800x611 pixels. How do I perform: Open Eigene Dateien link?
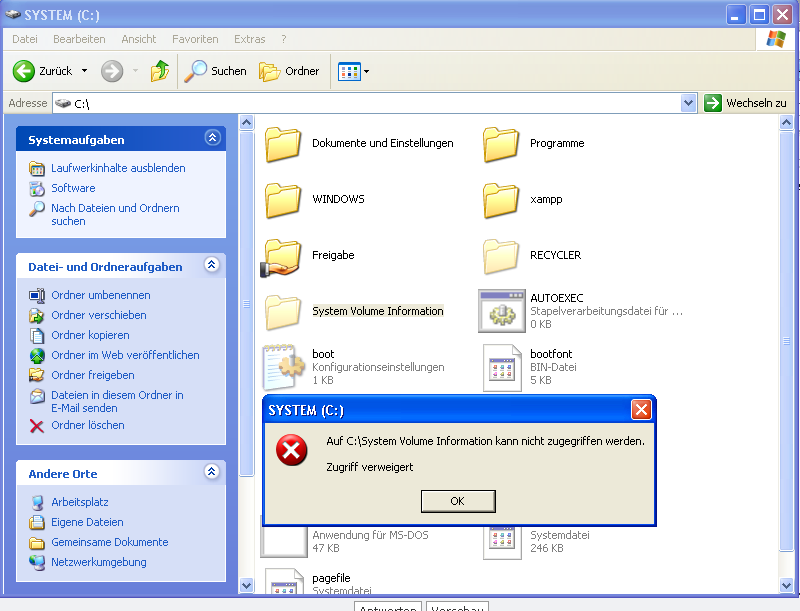[x=87, y=522]
